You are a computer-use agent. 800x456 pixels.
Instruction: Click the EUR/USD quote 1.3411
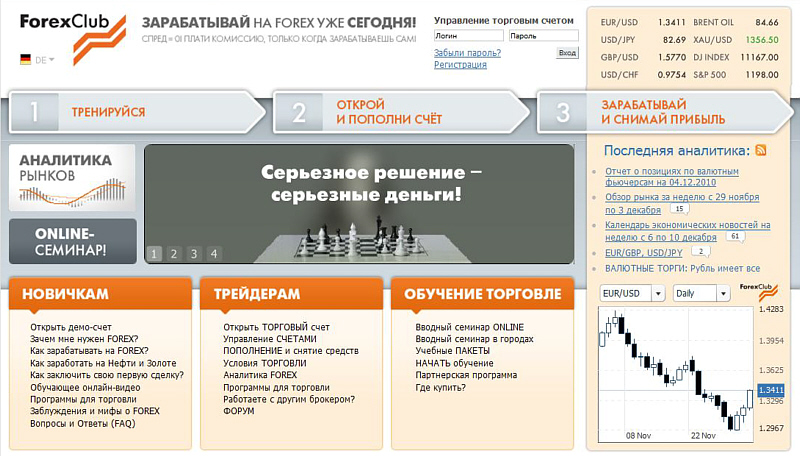(671, 22)
